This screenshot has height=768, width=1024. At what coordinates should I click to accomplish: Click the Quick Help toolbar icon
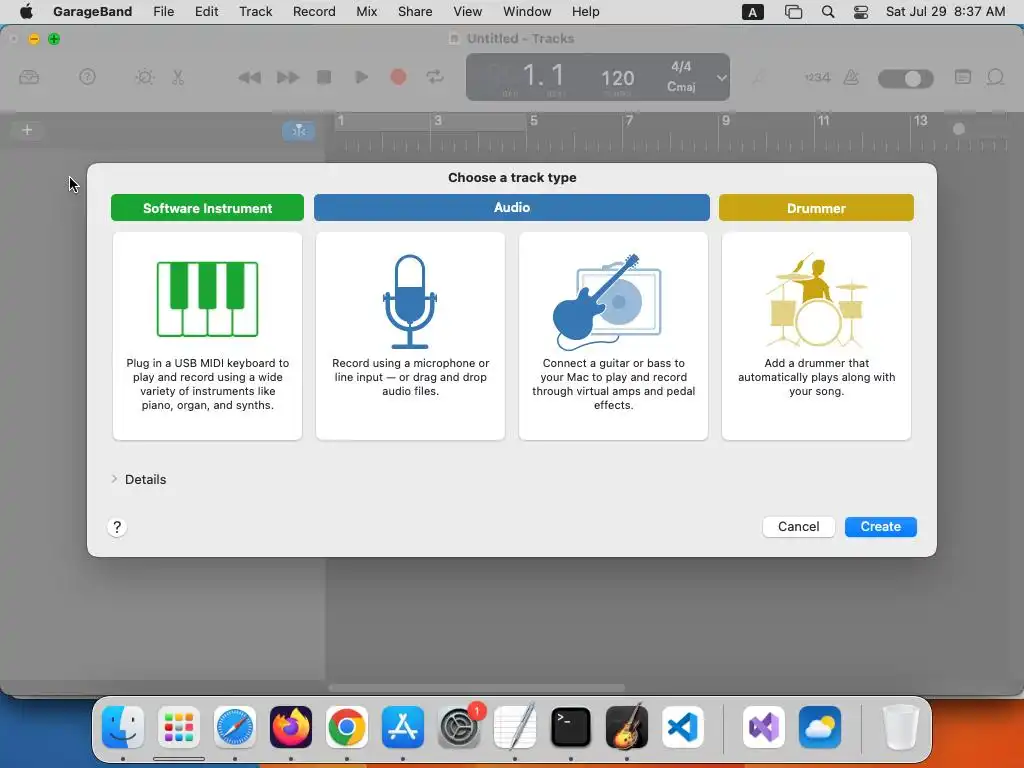tap(87, 77)
